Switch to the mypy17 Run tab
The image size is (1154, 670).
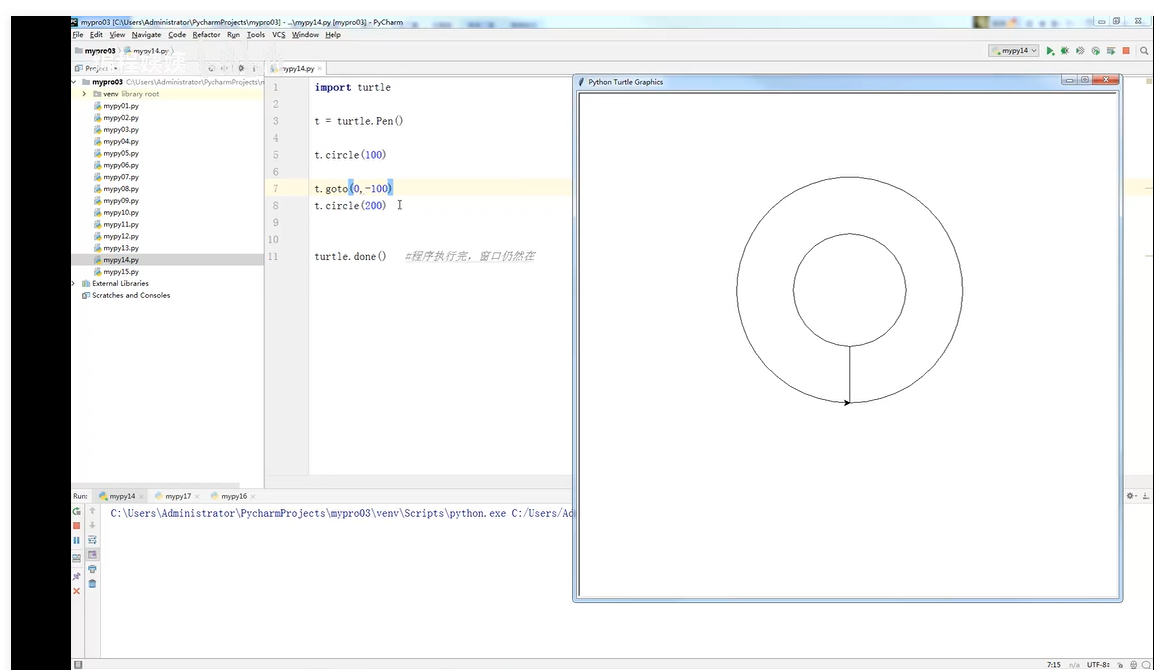pos(178,496)
